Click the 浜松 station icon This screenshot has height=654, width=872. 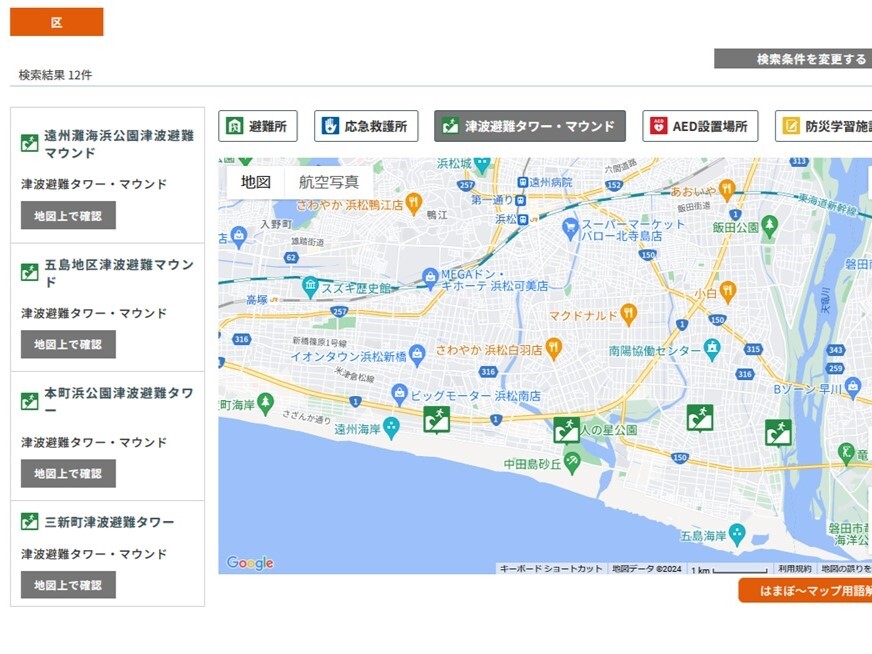(523, 219)
